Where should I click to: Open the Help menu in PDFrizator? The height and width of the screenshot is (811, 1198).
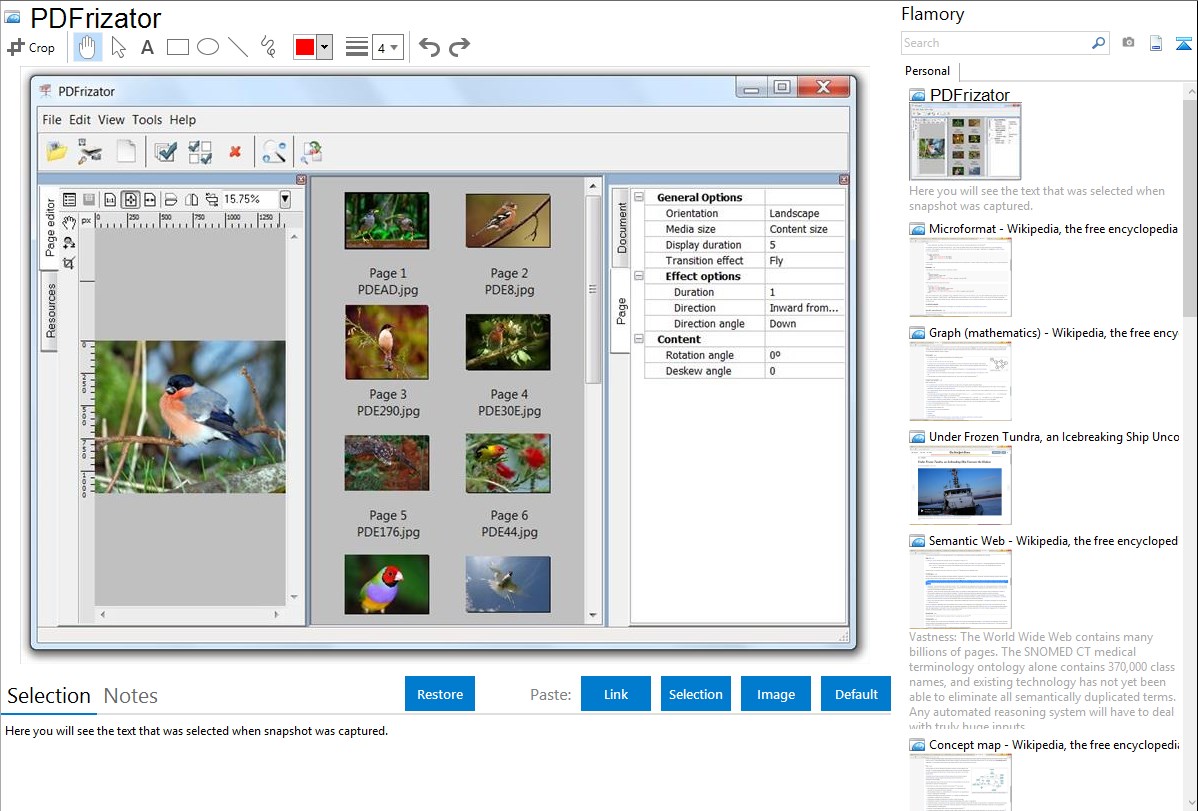pyautogui.click(x=183, y=120)
